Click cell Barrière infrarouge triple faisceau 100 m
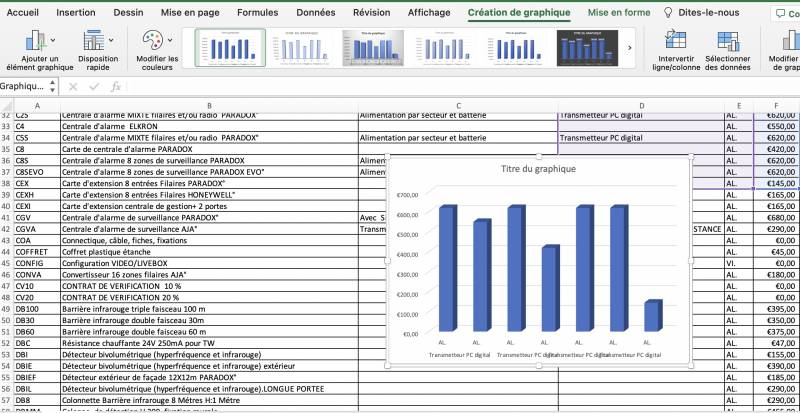800x413 pixels. point(209,309)
